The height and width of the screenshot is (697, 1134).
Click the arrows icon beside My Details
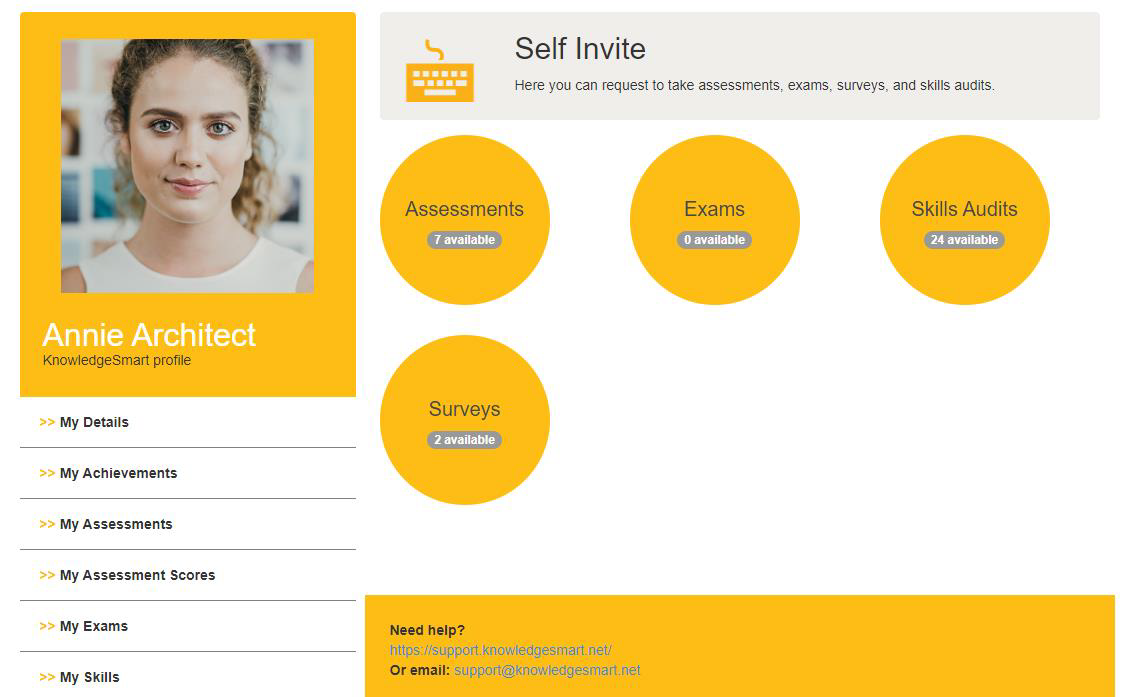tap(47, 422)
